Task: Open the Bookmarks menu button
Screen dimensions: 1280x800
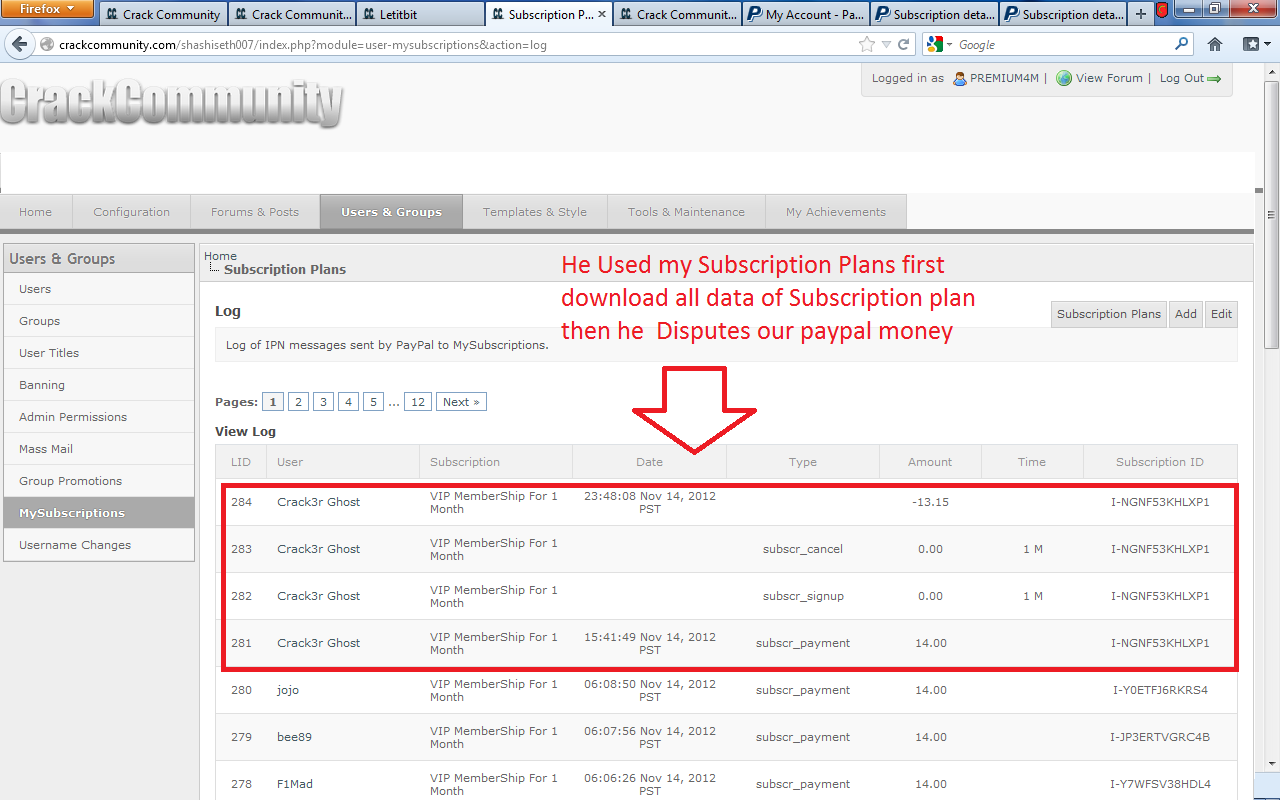Action: point(1256,45)
